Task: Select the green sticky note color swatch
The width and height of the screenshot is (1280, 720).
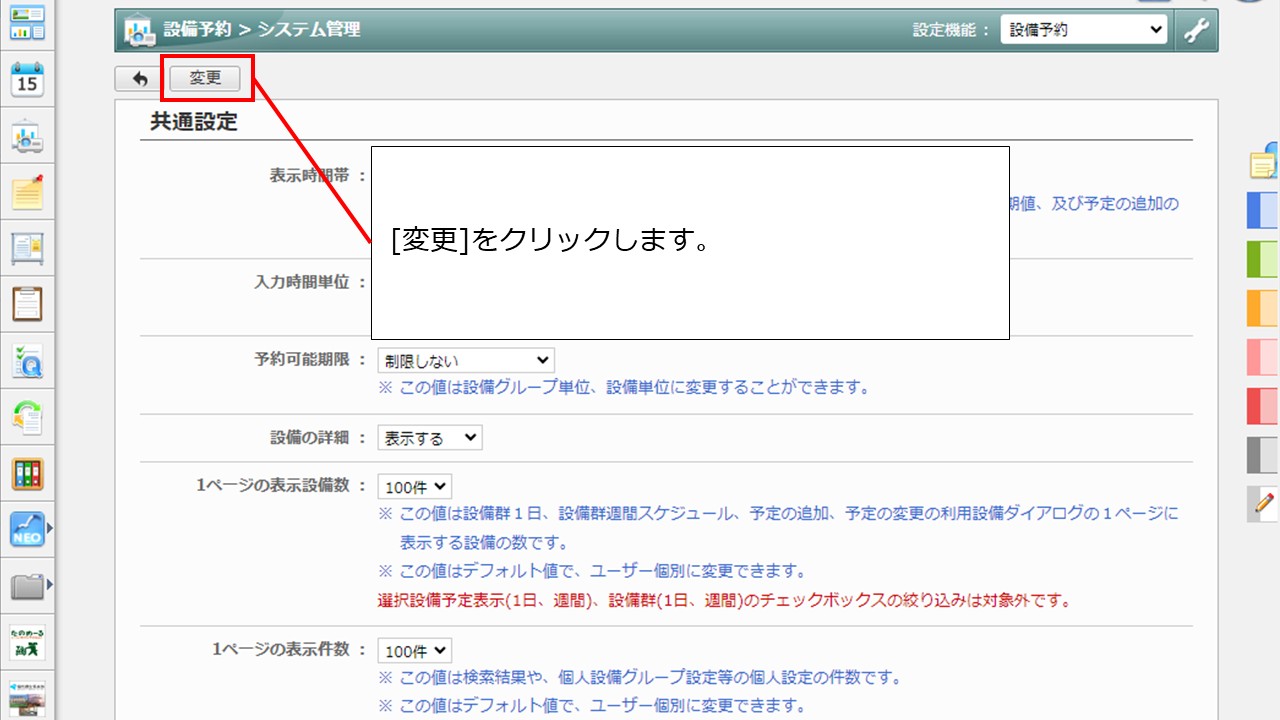Action: pyautogui.click(x=1262, y=259)
